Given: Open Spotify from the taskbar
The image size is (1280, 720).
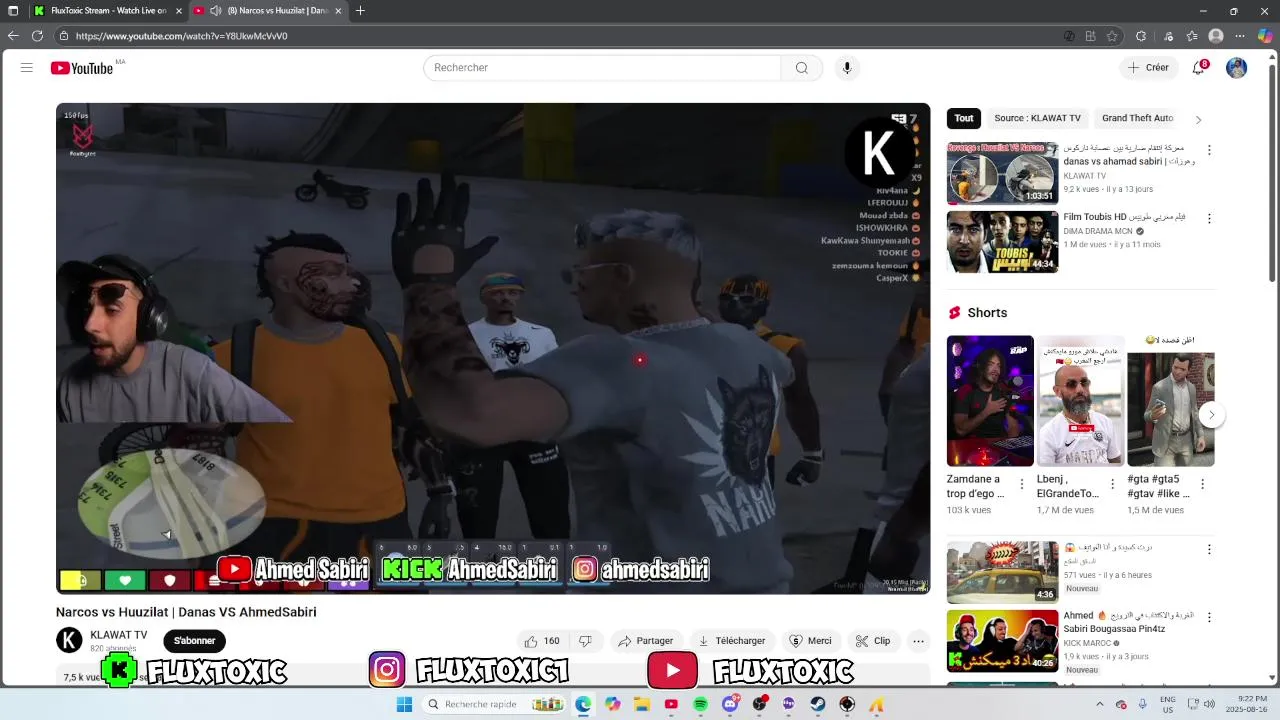Looking at the screenshot, I should tap(701, 705).
